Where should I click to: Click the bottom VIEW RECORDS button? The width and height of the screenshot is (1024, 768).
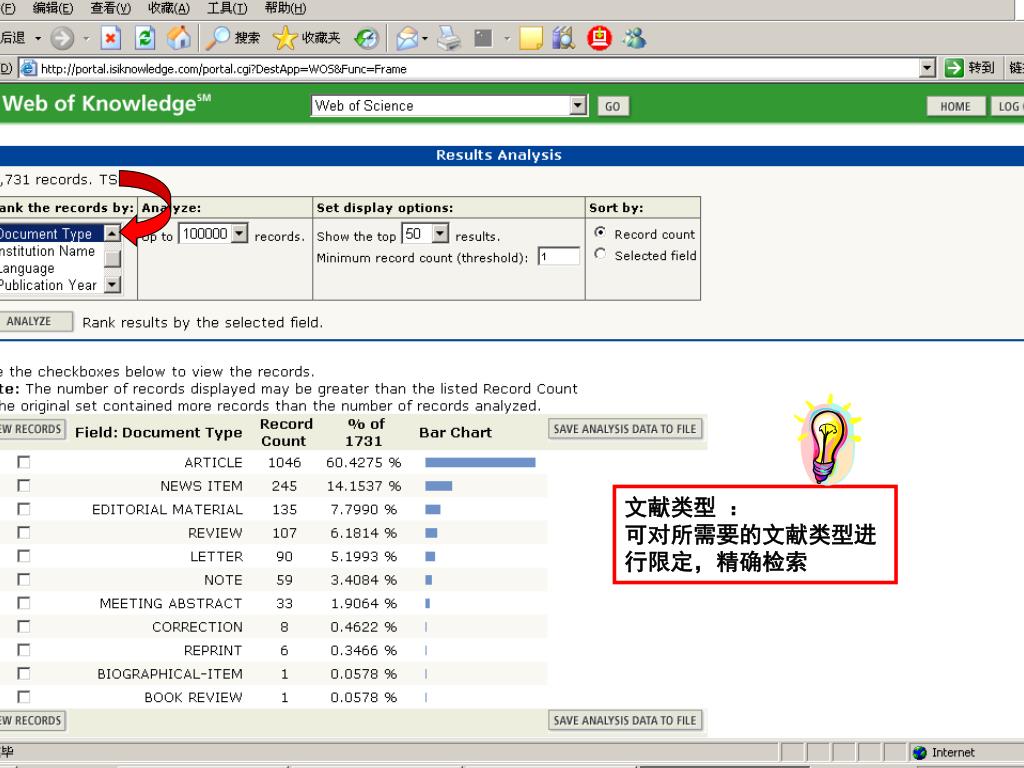click(32, 720)
